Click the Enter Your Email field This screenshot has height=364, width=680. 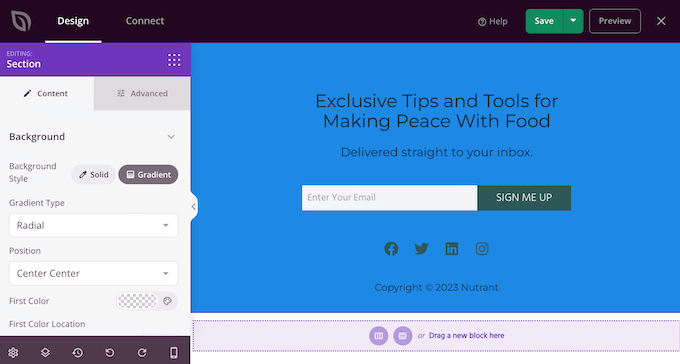[x=389, y=198]
